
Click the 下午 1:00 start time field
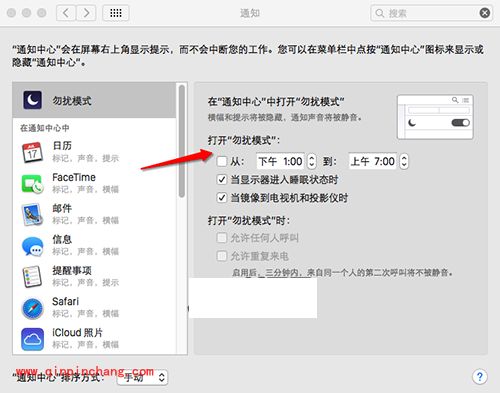pos(281,161)
